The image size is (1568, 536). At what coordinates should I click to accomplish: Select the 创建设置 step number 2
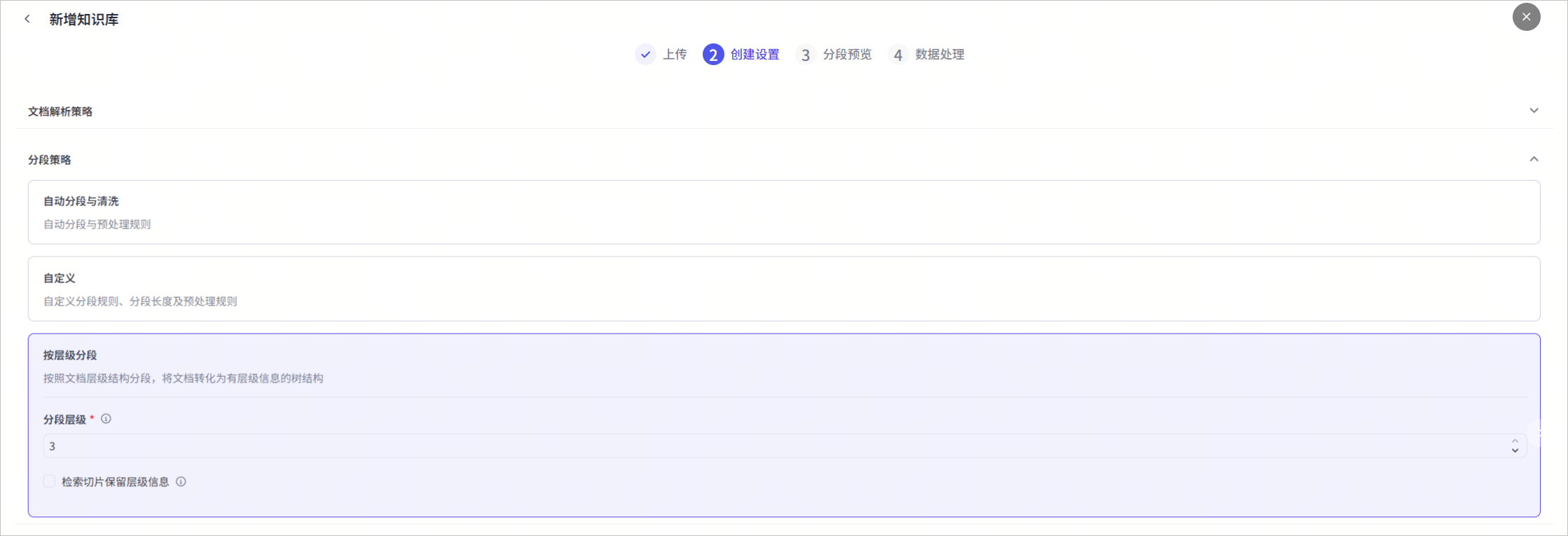713,54
